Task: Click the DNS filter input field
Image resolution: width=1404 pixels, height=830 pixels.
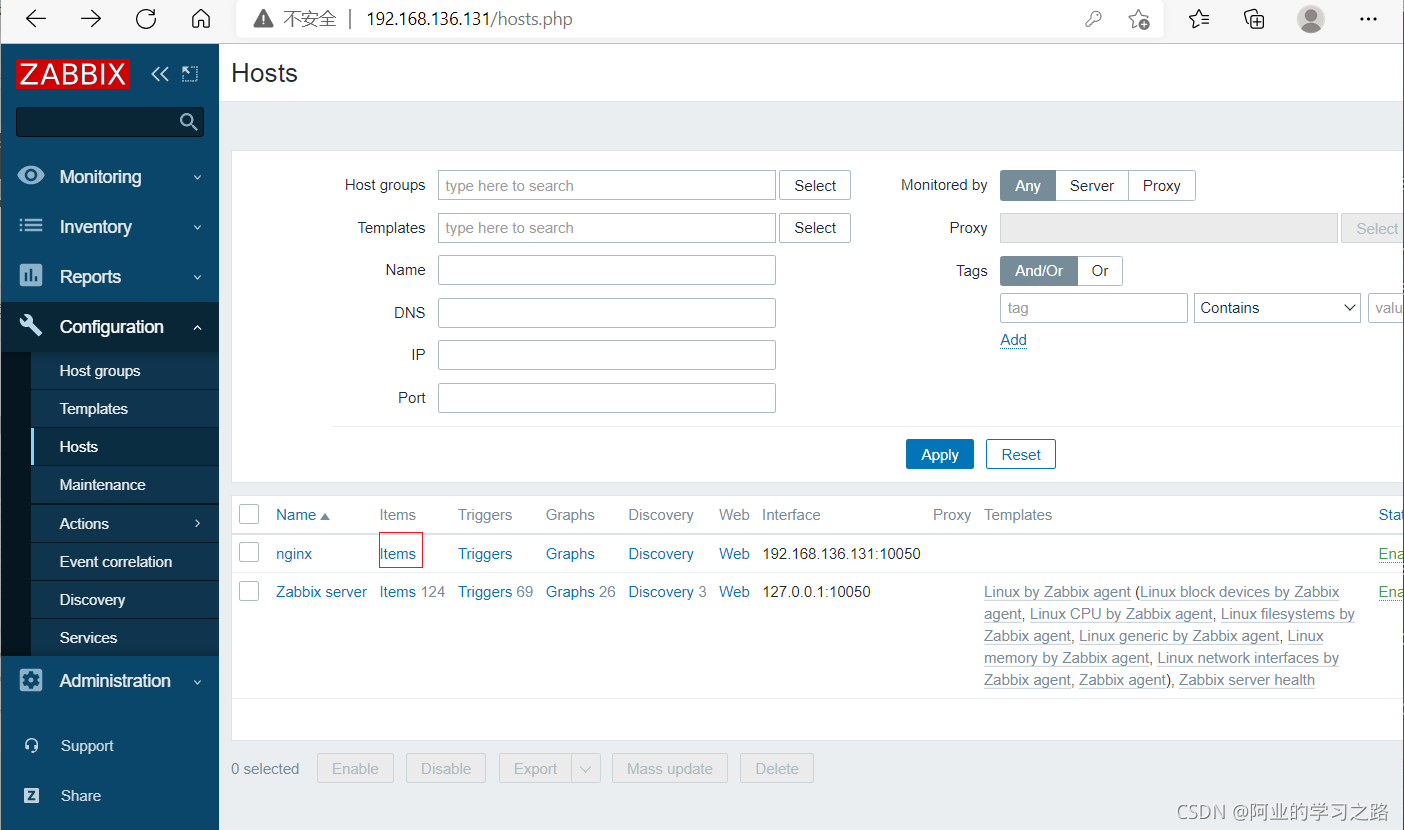Action: coord(607,313)
